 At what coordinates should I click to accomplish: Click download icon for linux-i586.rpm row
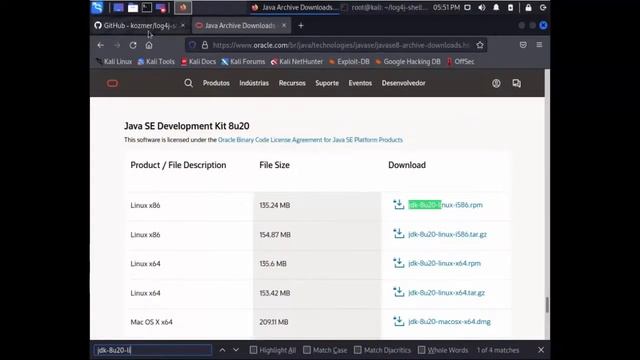(x=398, y=204)
